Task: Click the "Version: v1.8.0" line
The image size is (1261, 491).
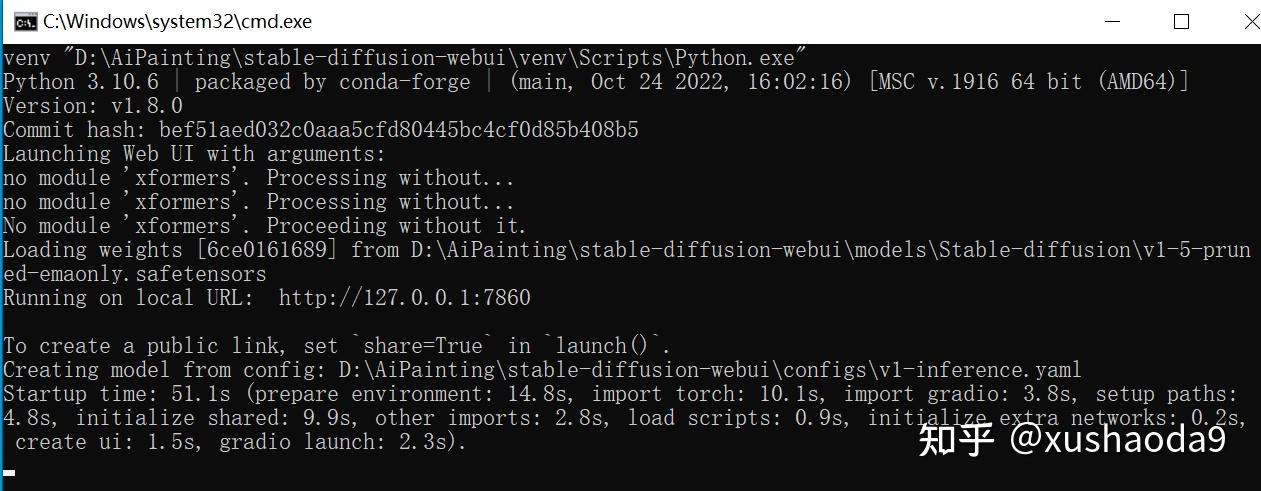Action: (x=93, y=106)
